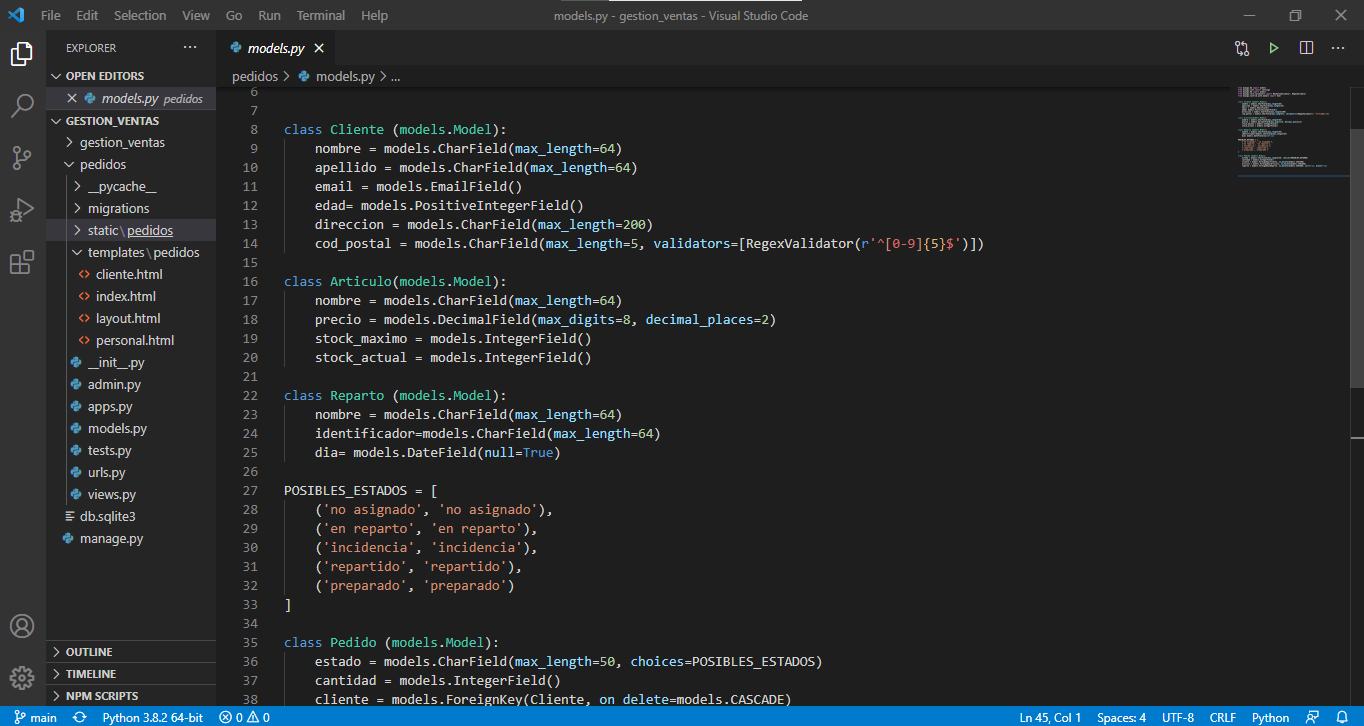Open the Search view in activity bar

22,106
